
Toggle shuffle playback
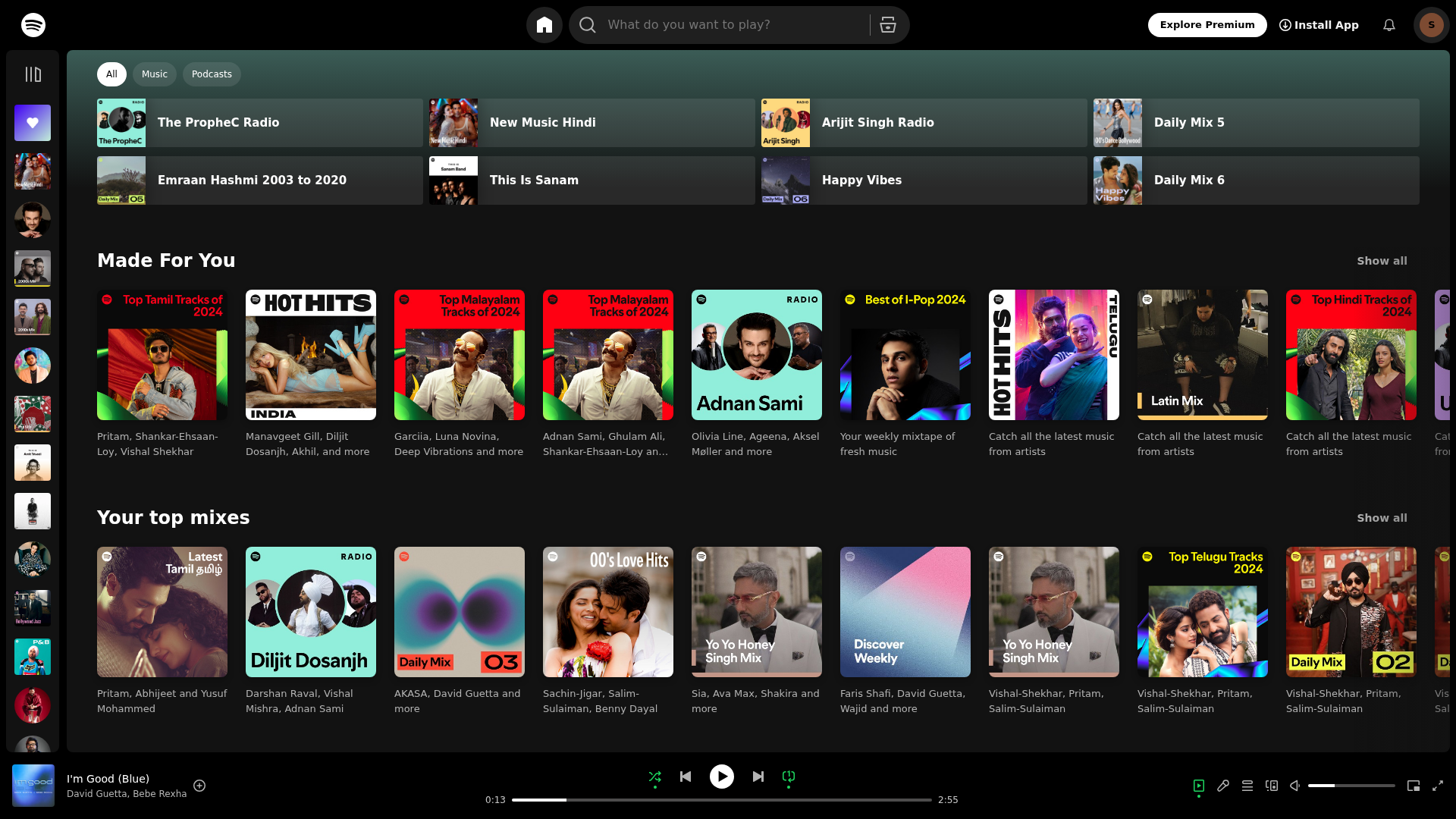(655, 777)
